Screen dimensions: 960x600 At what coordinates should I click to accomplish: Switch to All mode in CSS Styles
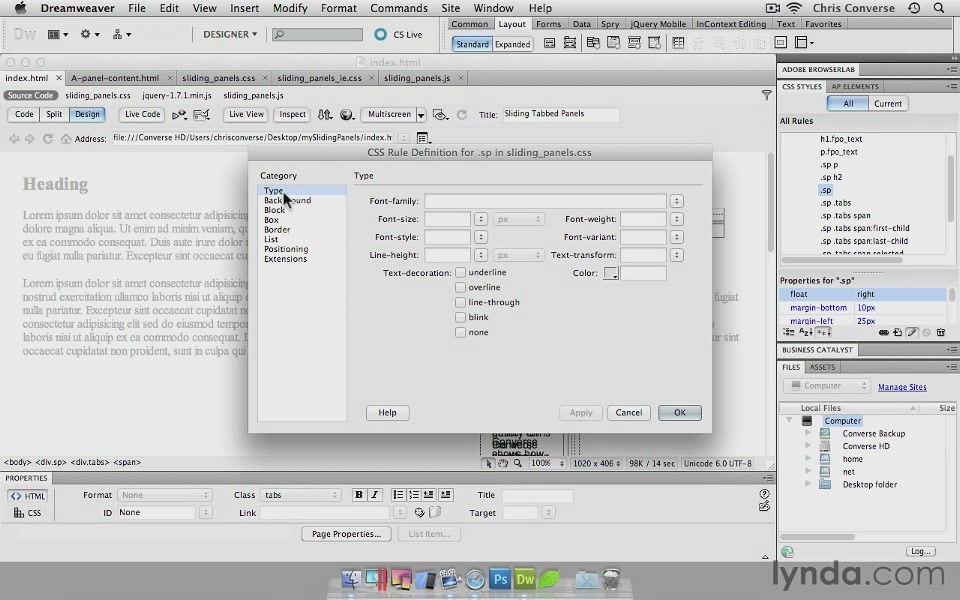(848, 103)
